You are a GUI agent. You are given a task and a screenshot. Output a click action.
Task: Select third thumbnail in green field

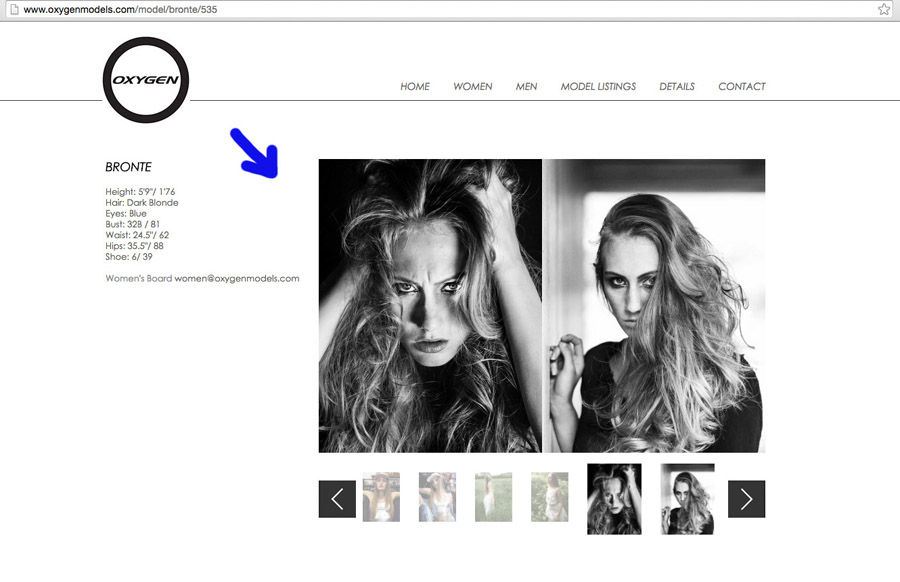tap(493, 497)
